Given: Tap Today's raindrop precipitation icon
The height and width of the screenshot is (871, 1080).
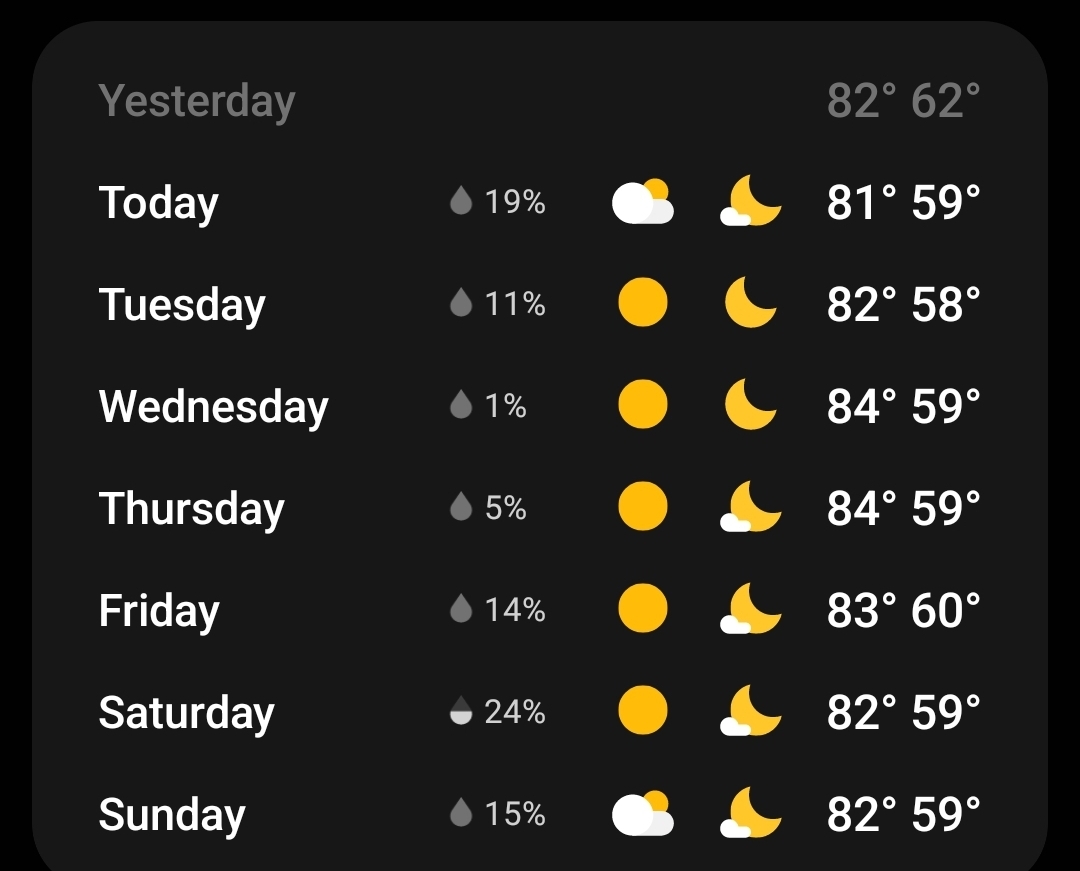Looking at the screenshot, I should coord(460,202).
